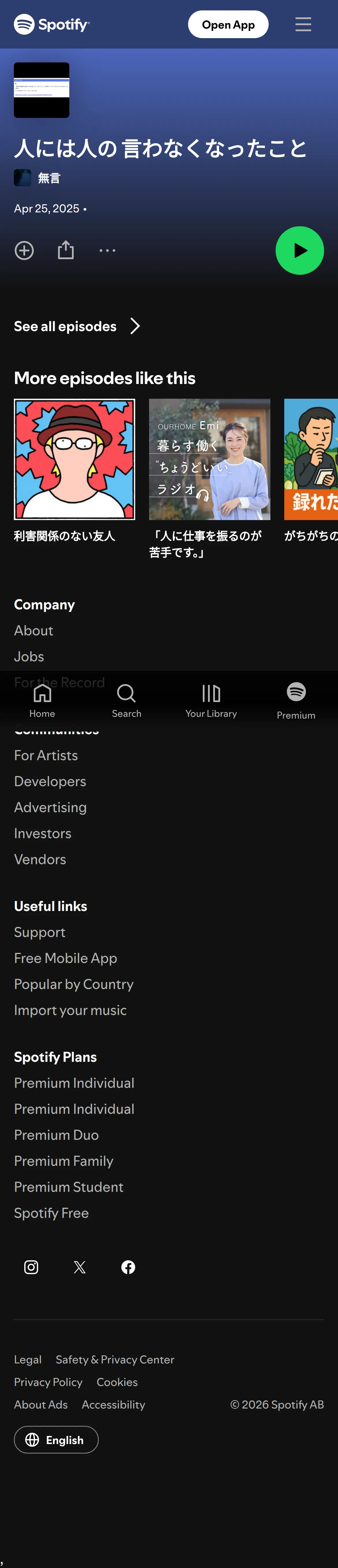
Task: Tap the share icon
Action: (x=66, y=250)
